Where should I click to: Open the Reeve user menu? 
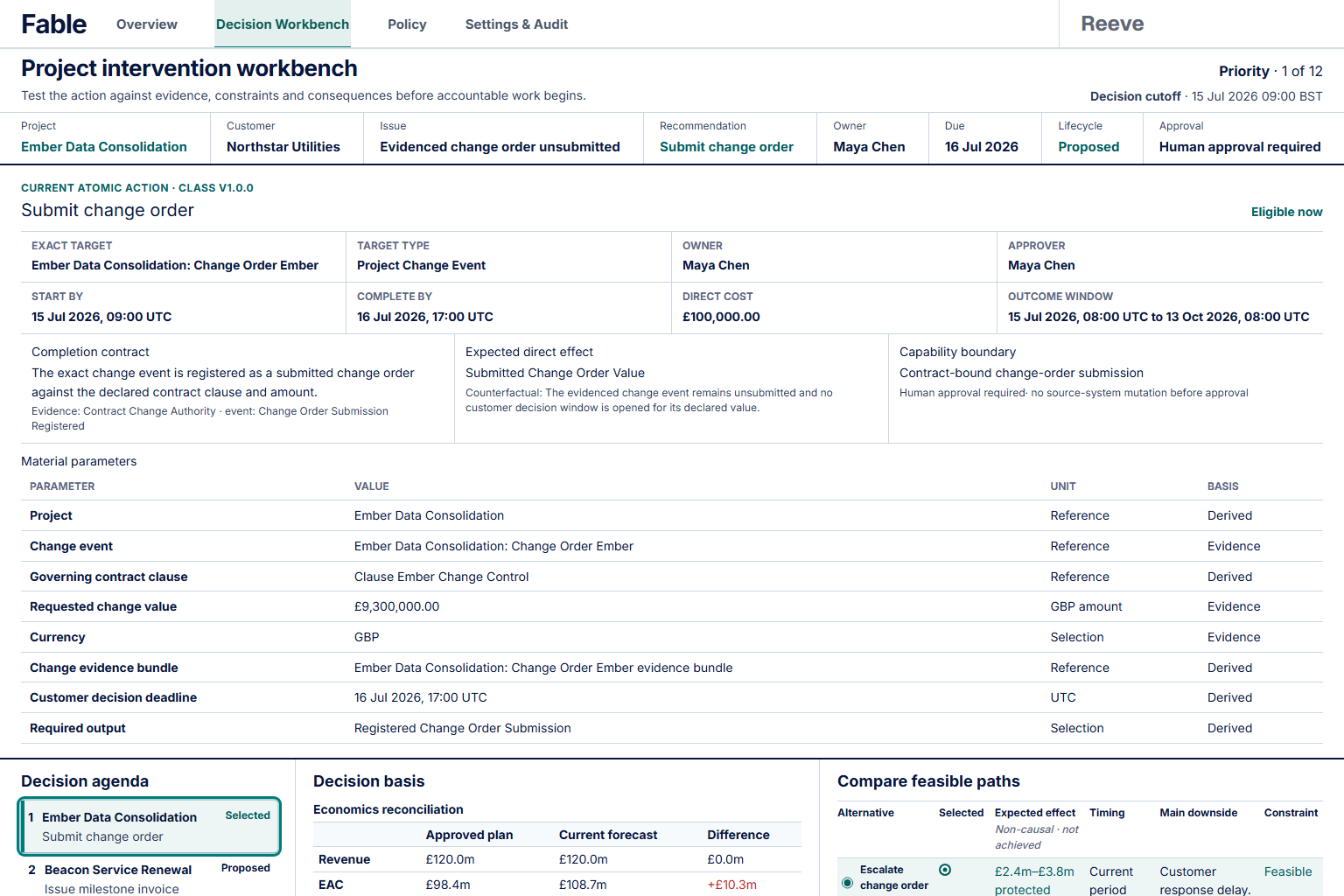(x=1112, y=24)
